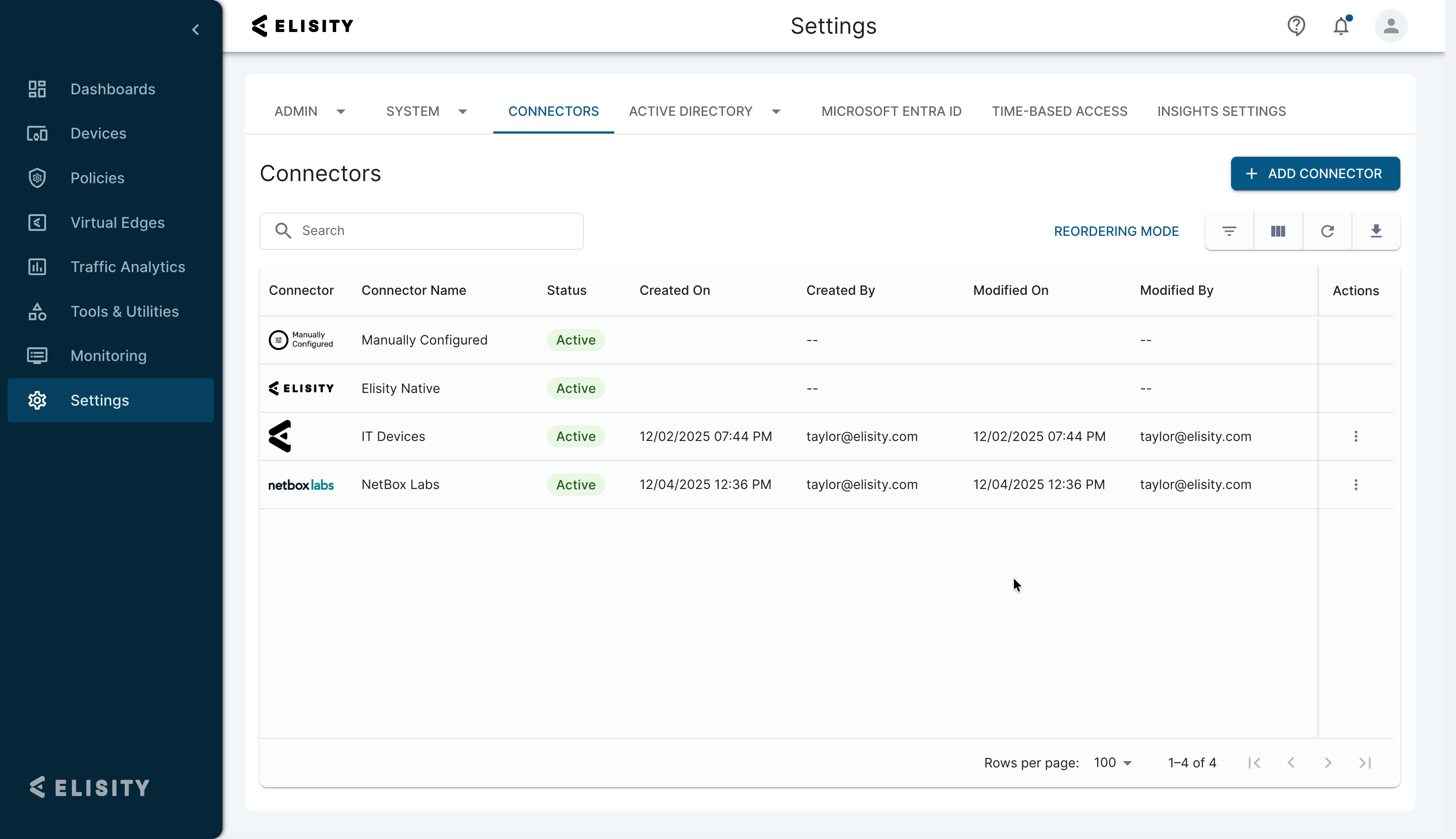1456x839 pixels.
Task: Expand the ADMIN tab dropdown
Action: coord(341,112)
